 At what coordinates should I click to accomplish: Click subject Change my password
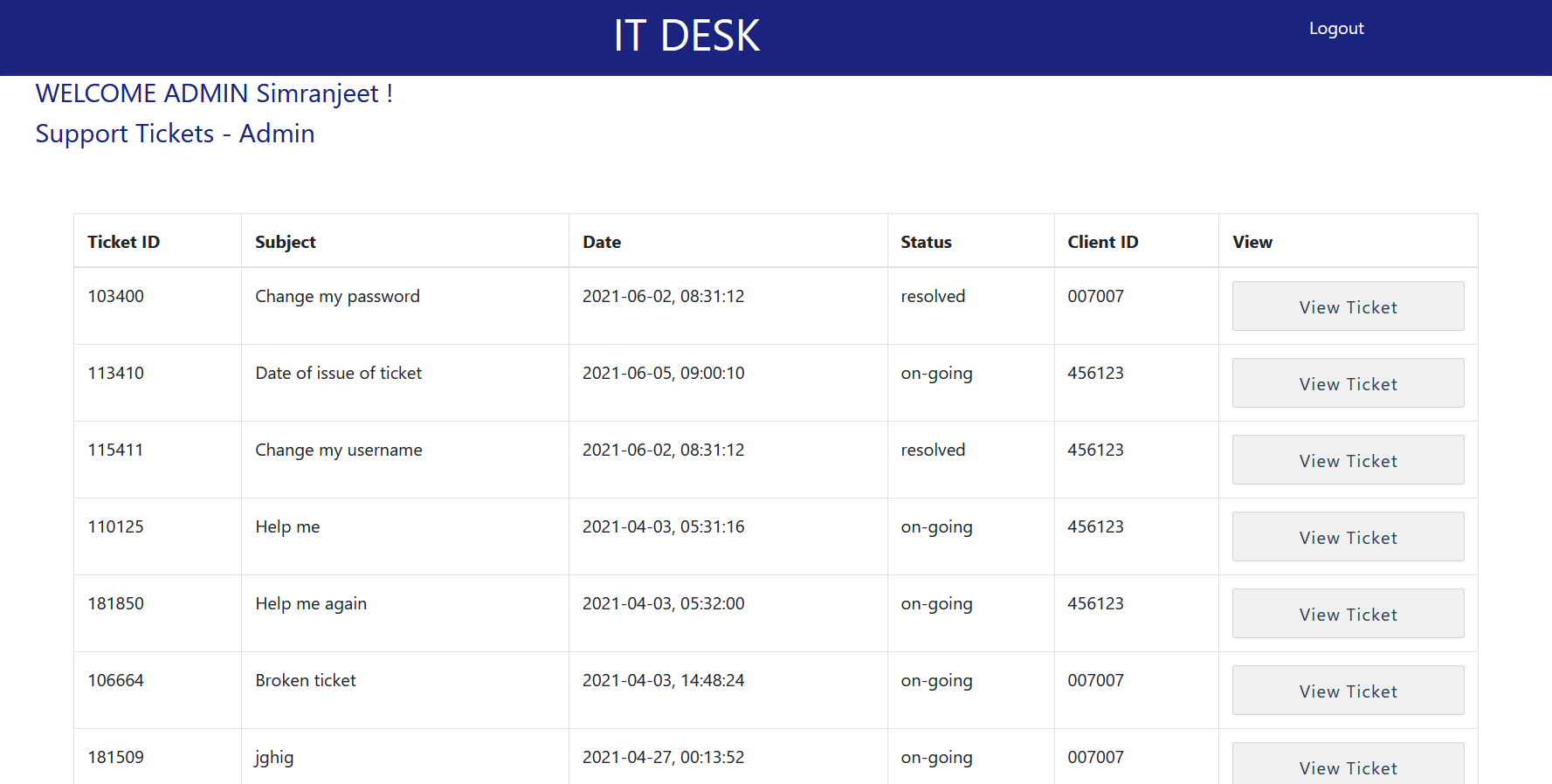tap(337, 296)
